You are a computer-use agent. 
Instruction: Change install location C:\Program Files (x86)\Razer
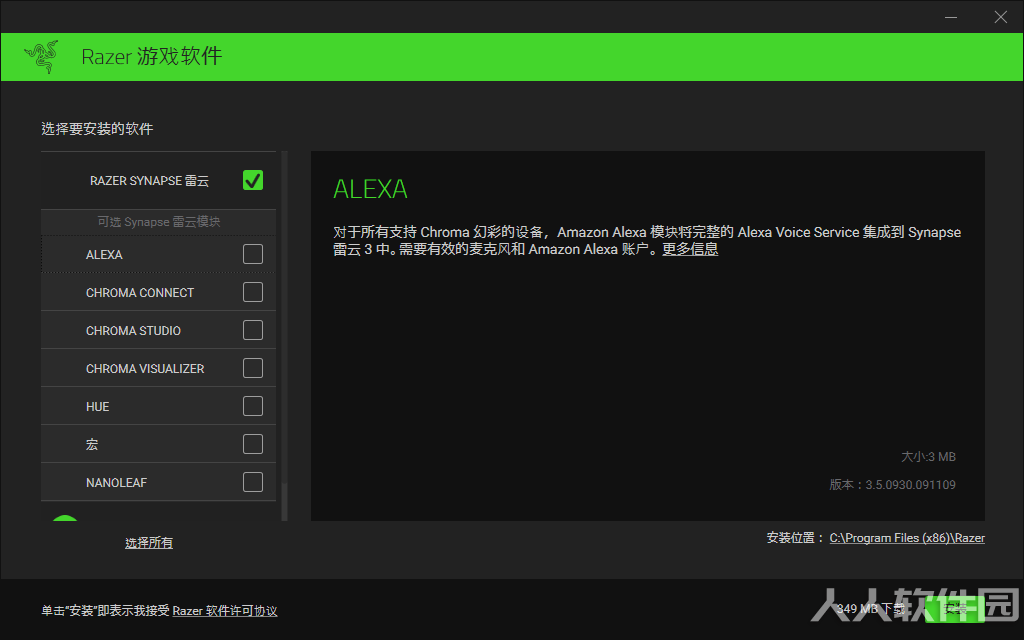point(907,538)
